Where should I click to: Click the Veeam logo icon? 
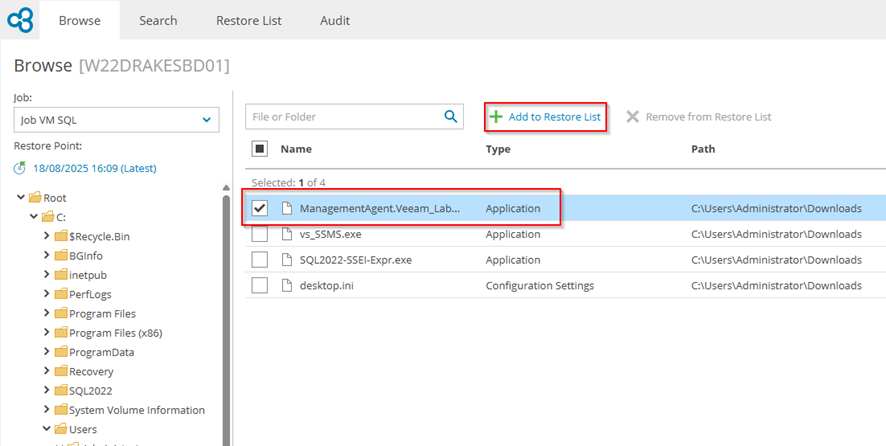[19, 20]
